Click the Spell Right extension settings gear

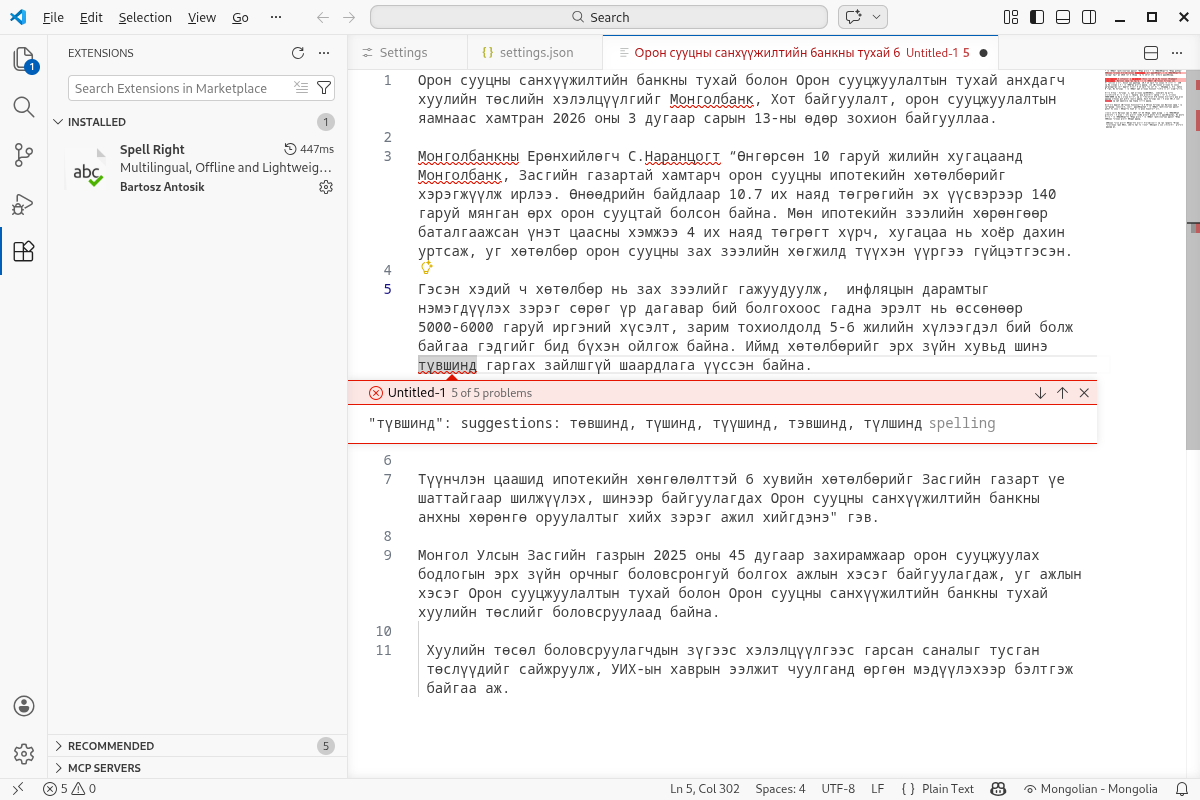tap(325, 186)
